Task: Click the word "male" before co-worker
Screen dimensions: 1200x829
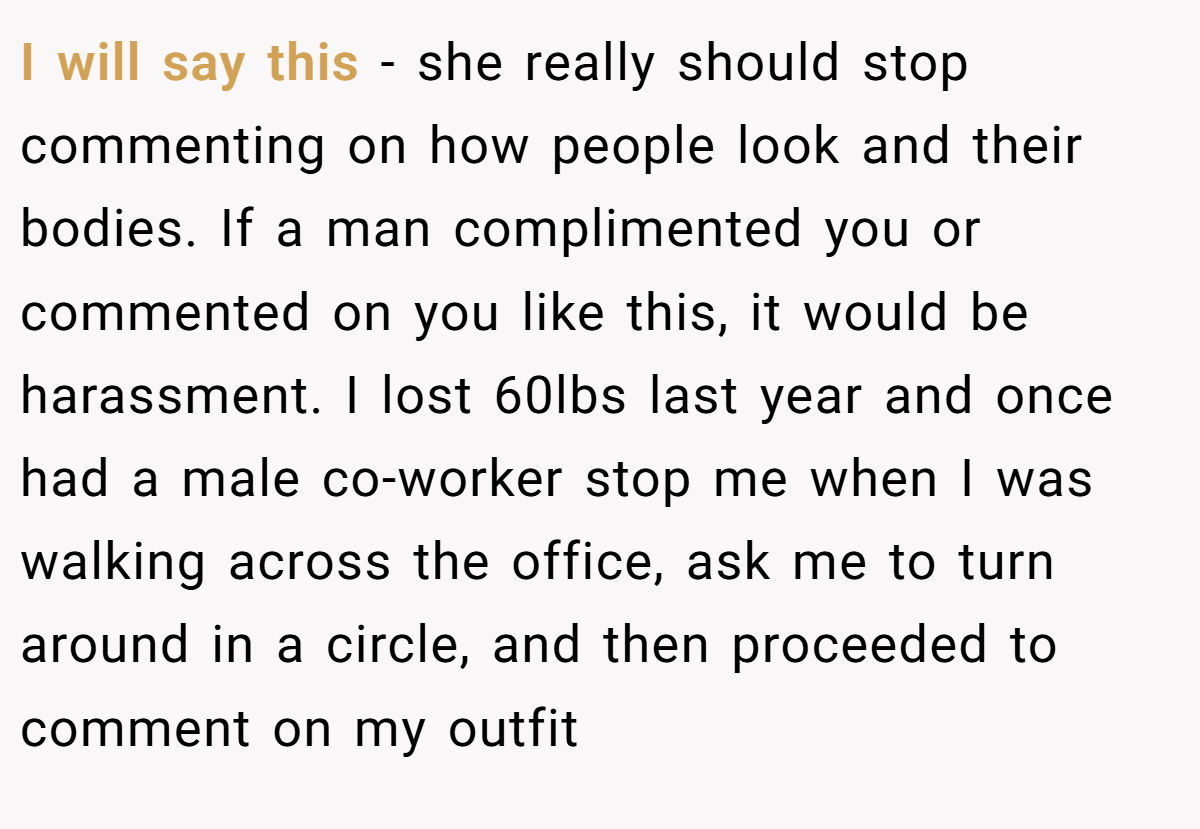Action: click(240, 479)
